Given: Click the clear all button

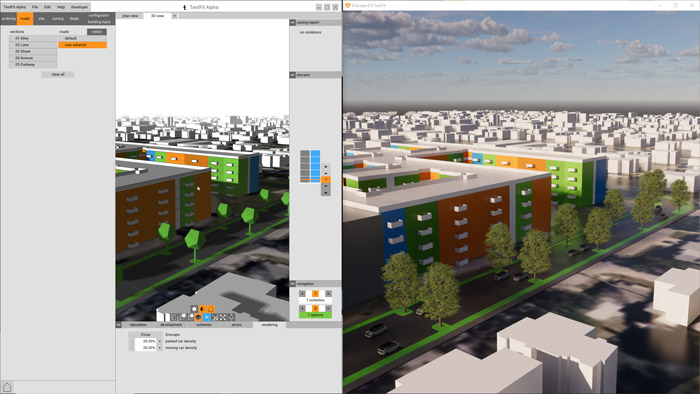Looking at the screenshot, I should [58, 75].
